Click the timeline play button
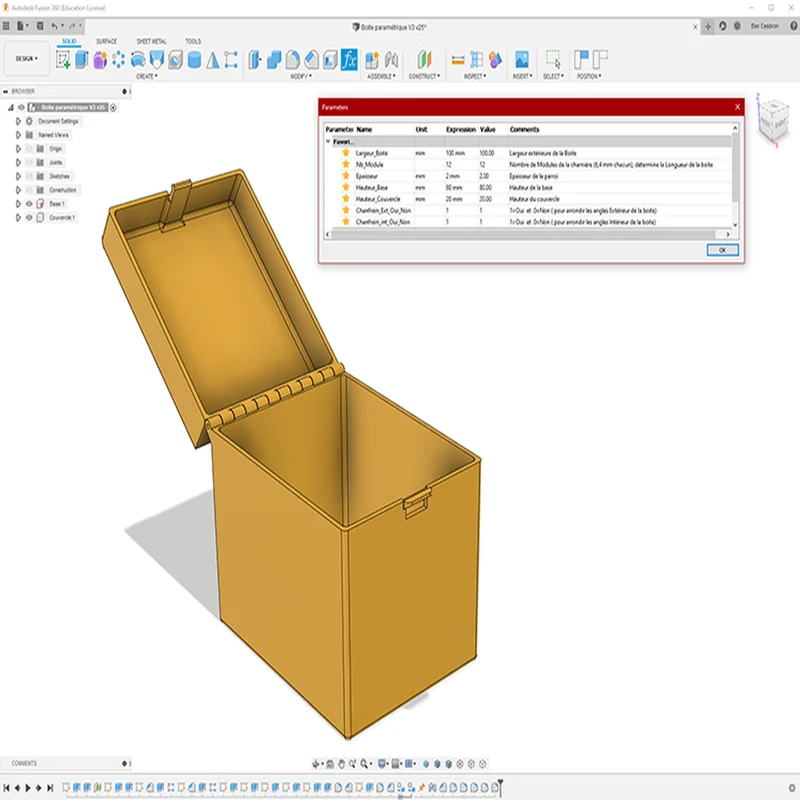The image size is (800, 800). 28,788
